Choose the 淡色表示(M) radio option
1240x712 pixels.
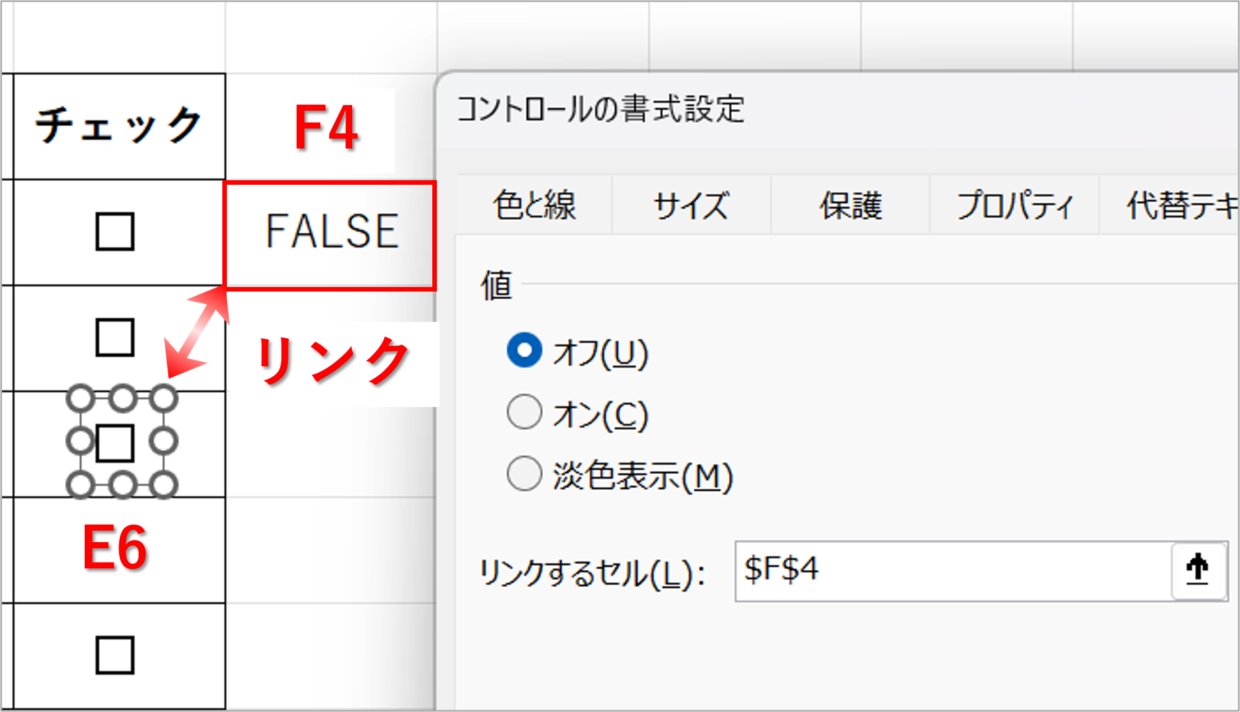coord(524,476)
